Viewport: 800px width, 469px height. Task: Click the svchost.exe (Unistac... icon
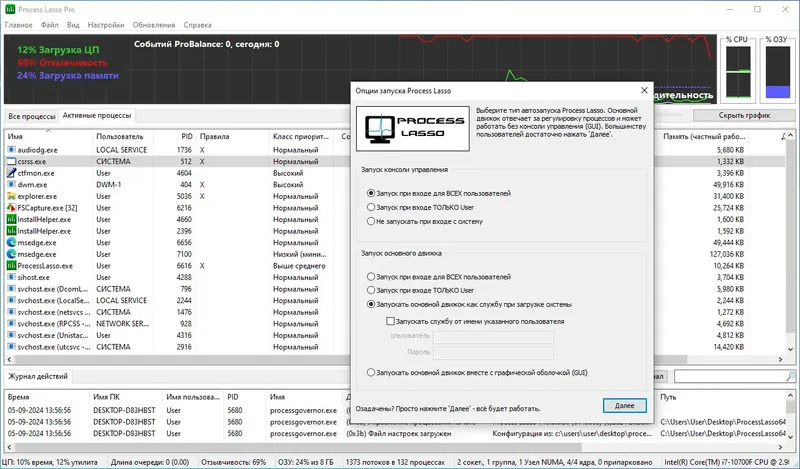11,335
